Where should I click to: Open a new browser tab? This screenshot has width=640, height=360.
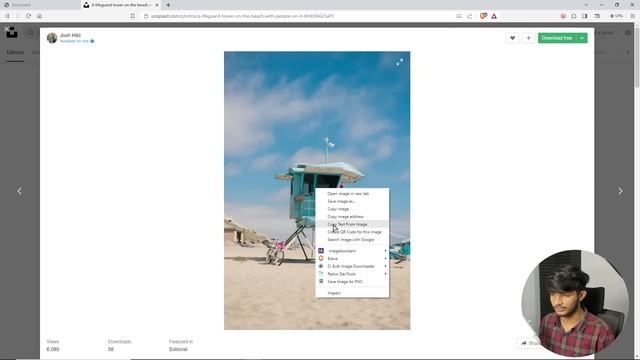click(x=168, y=5)
